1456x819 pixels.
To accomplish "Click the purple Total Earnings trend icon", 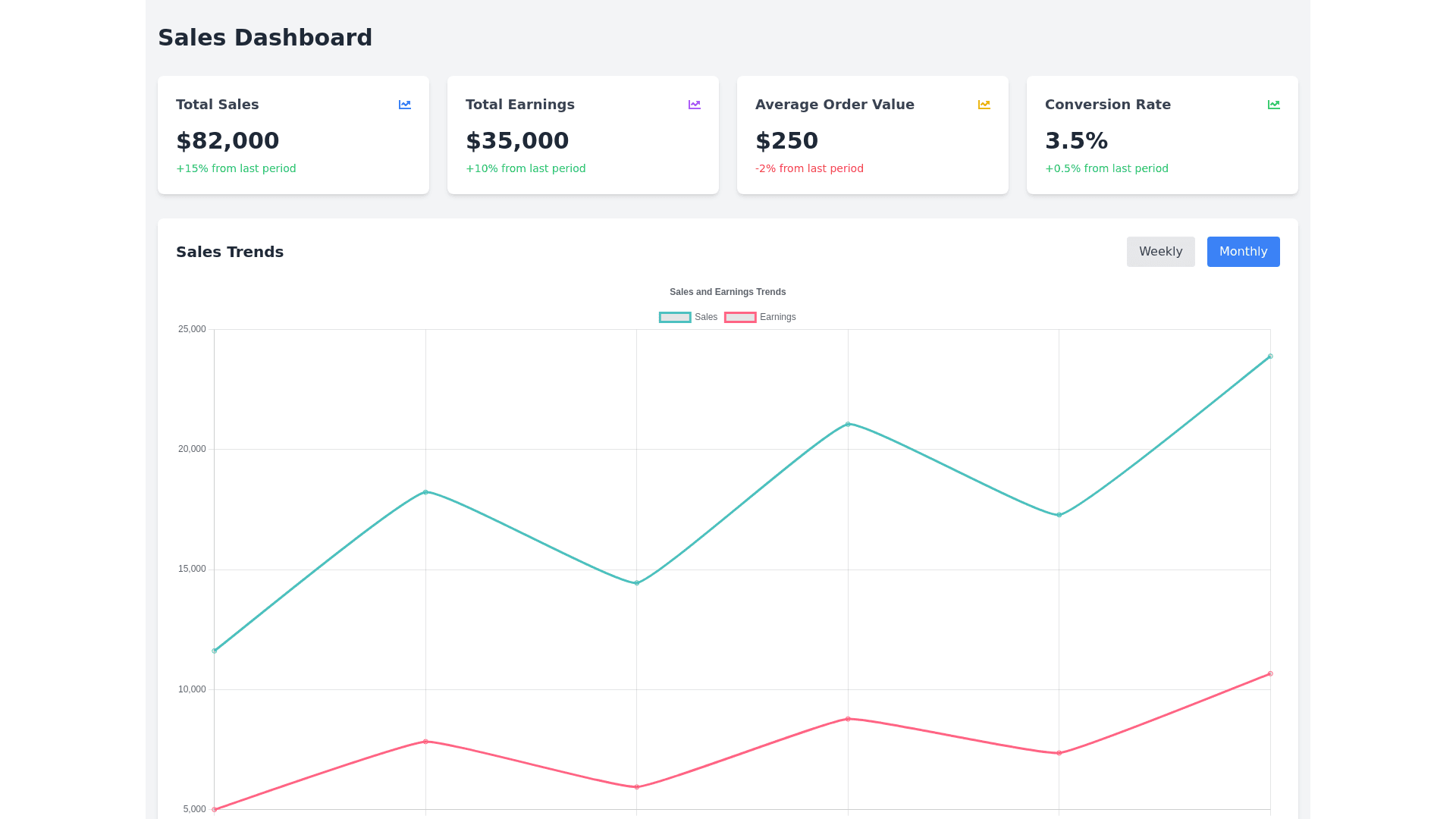I will pos(695,105).
